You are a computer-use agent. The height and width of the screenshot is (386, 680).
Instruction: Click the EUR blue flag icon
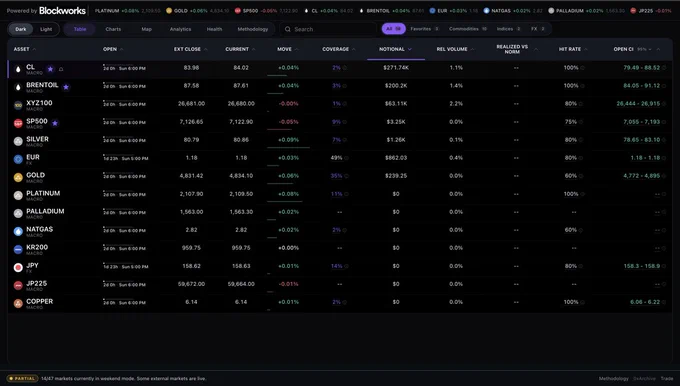(18, 159)
